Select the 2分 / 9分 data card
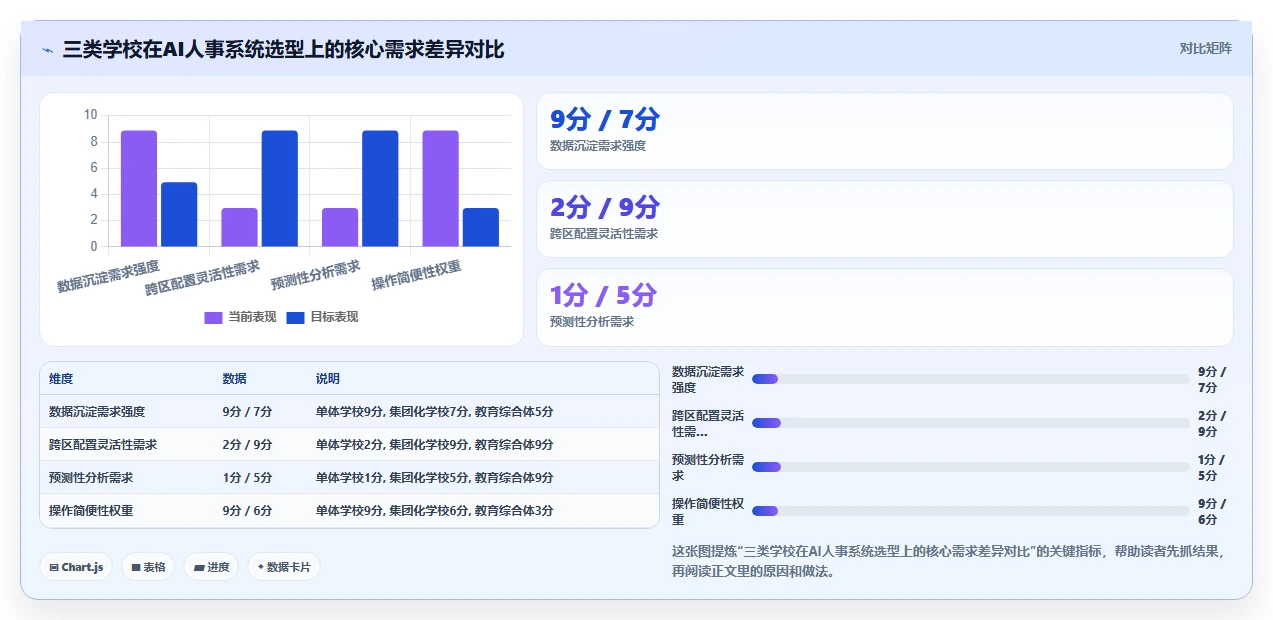The image size is (1273, 620). [x=884, y=219]
